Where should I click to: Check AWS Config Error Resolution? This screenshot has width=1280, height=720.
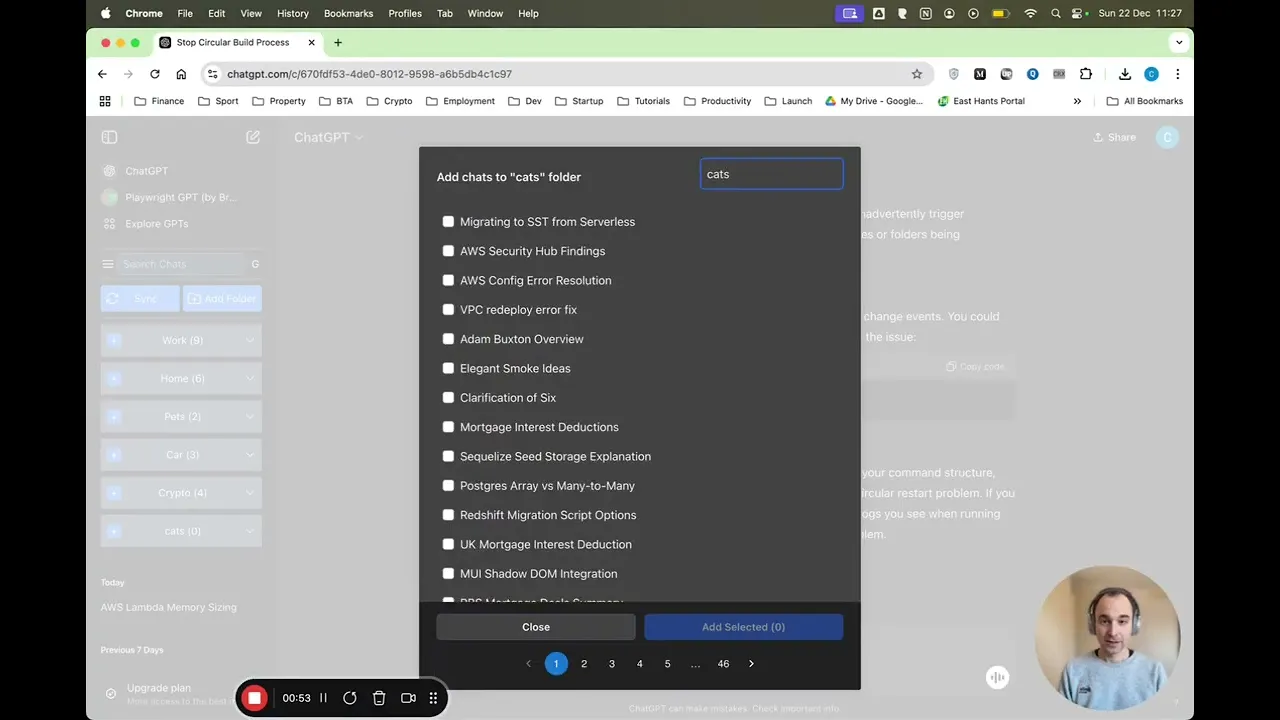pos(448,280)
